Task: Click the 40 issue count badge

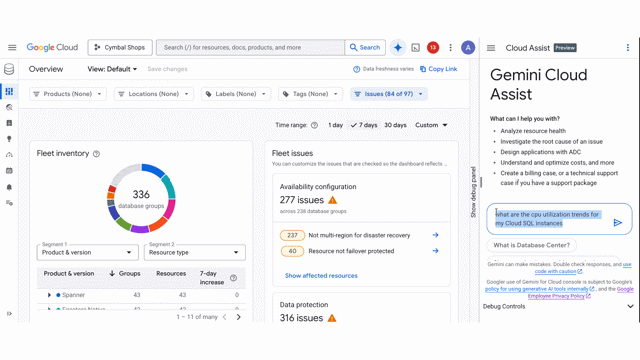Action: (292, 251)
